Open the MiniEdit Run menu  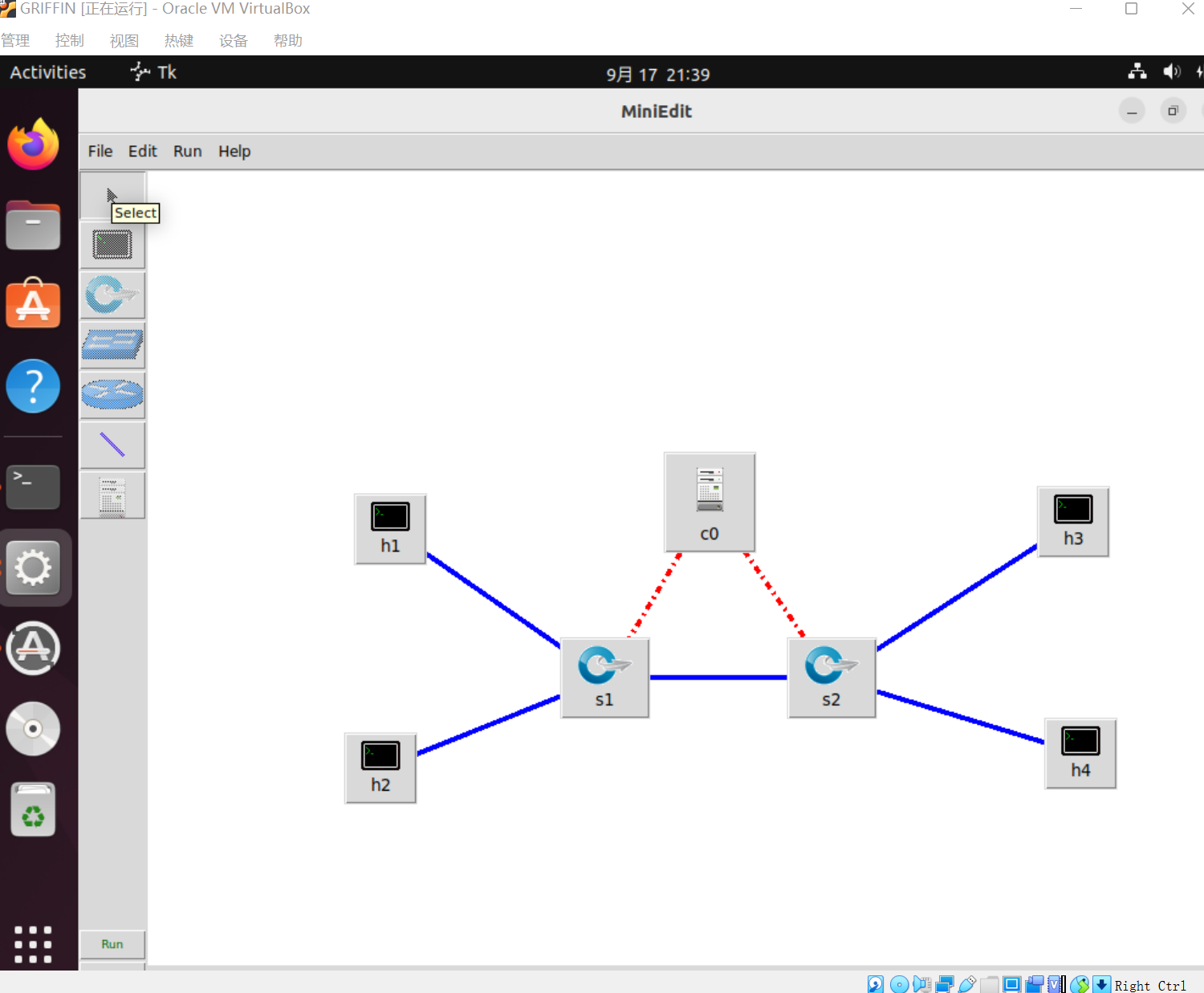(188, 151)
